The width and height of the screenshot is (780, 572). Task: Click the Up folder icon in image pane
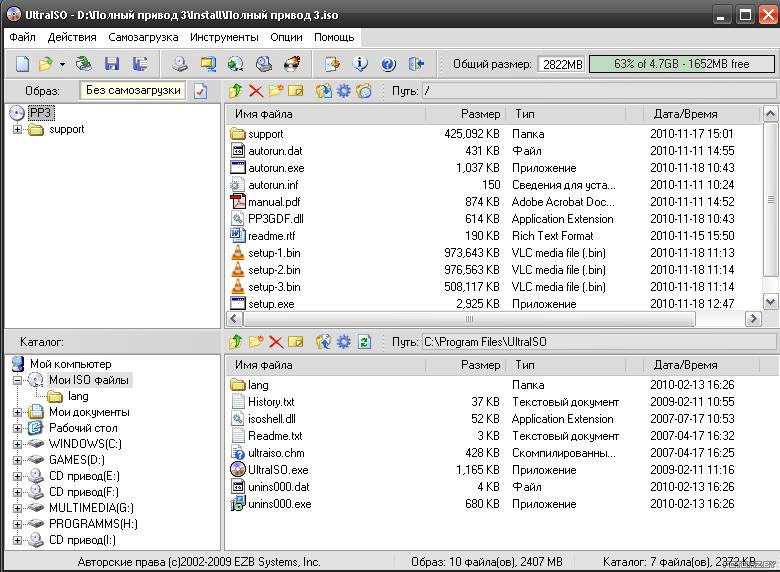[x=235, y=91]
